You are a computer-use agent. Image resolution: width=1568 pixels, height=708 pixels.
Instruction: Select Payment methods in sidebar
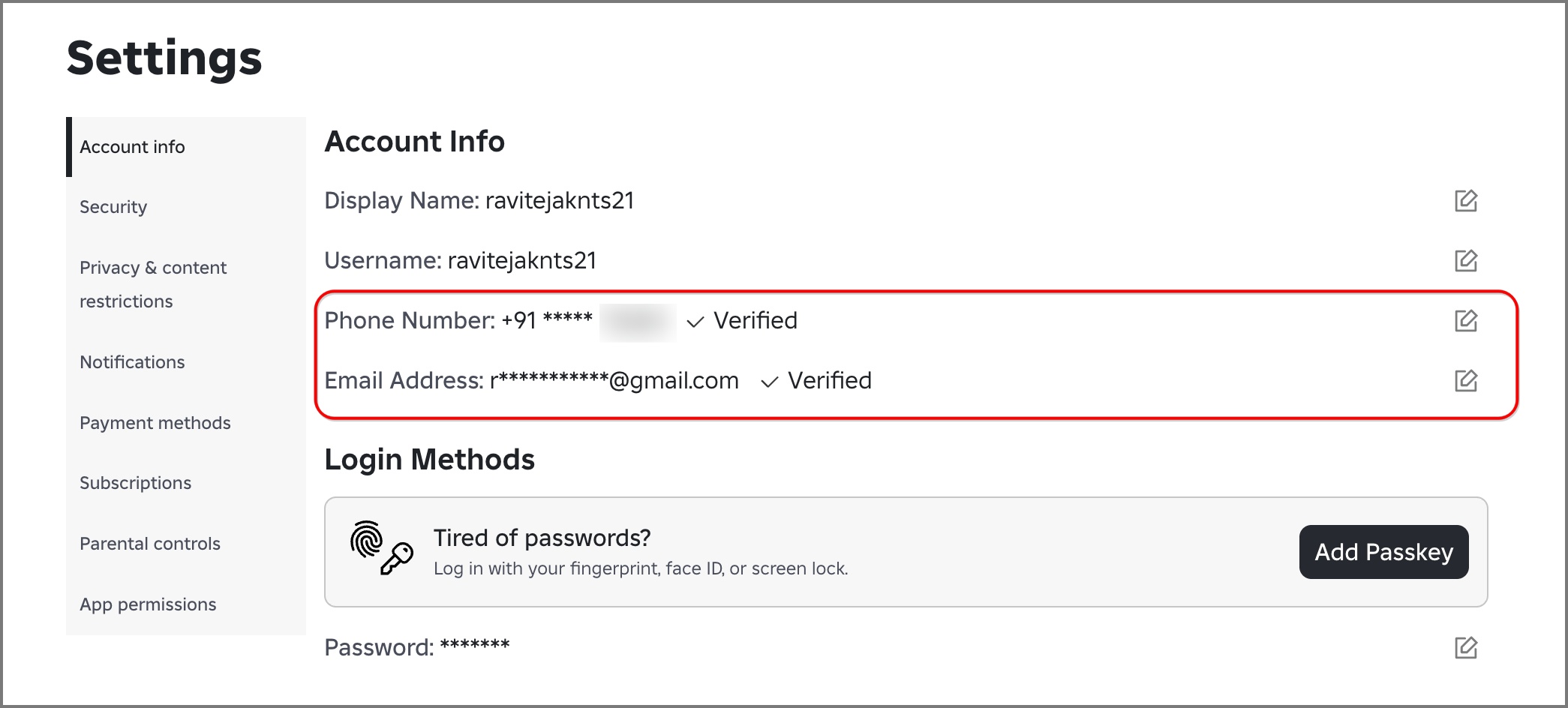(155, 423)
